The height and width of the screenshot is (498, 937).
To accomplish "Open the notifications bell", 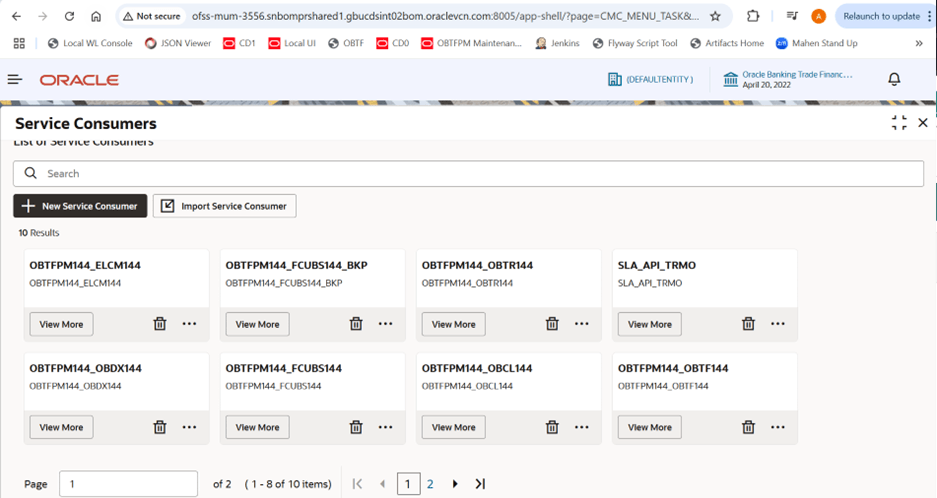I will (x=894, y=80).
